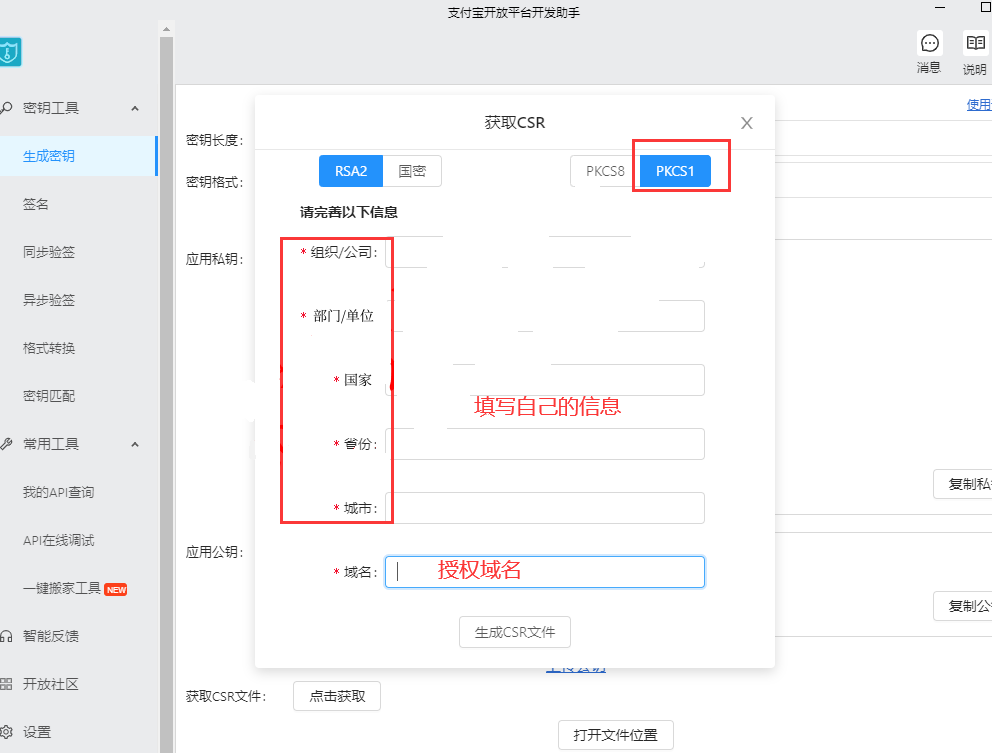Click the gear icon beside 设置
The height and width of the screenshot is (753, 992).
[x=6, y=732]
